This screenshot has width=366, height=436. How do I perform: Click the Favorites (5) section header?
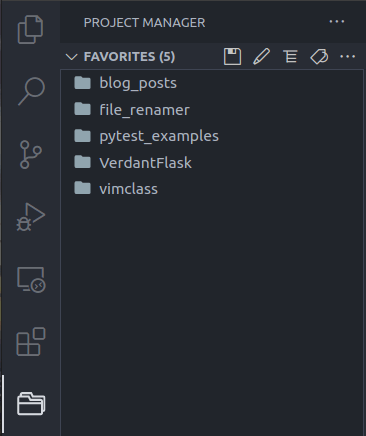[x=129, y=57]
